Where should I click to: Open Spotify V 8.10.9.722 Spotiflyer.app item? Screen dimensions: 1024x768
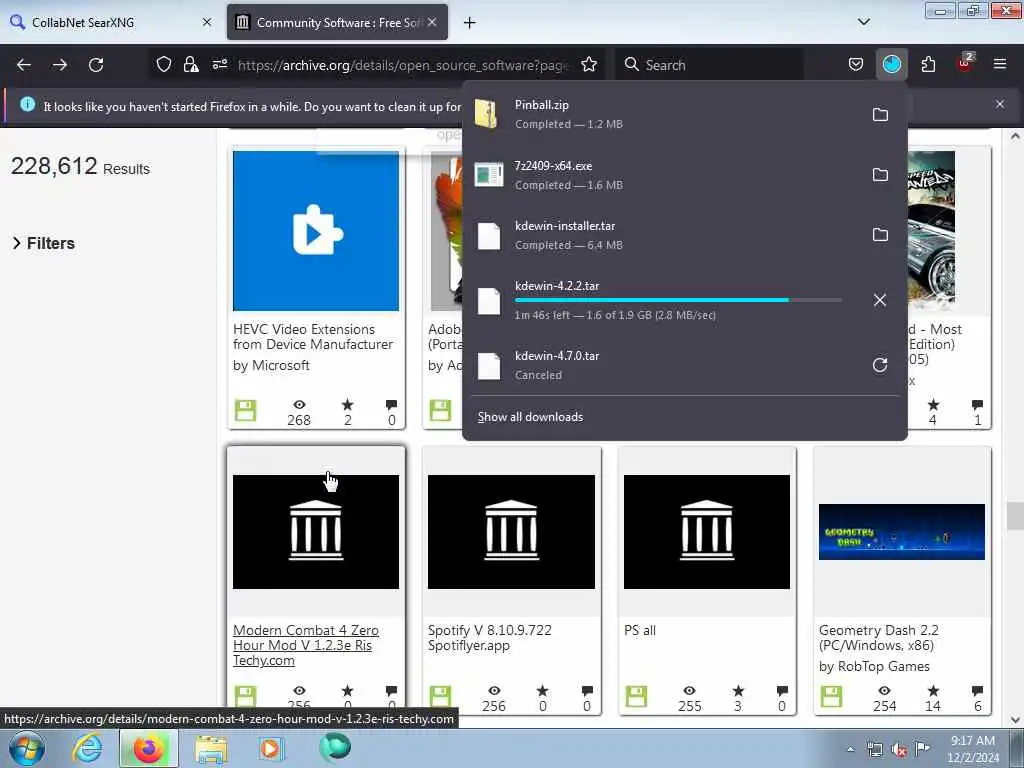point(490,638)
